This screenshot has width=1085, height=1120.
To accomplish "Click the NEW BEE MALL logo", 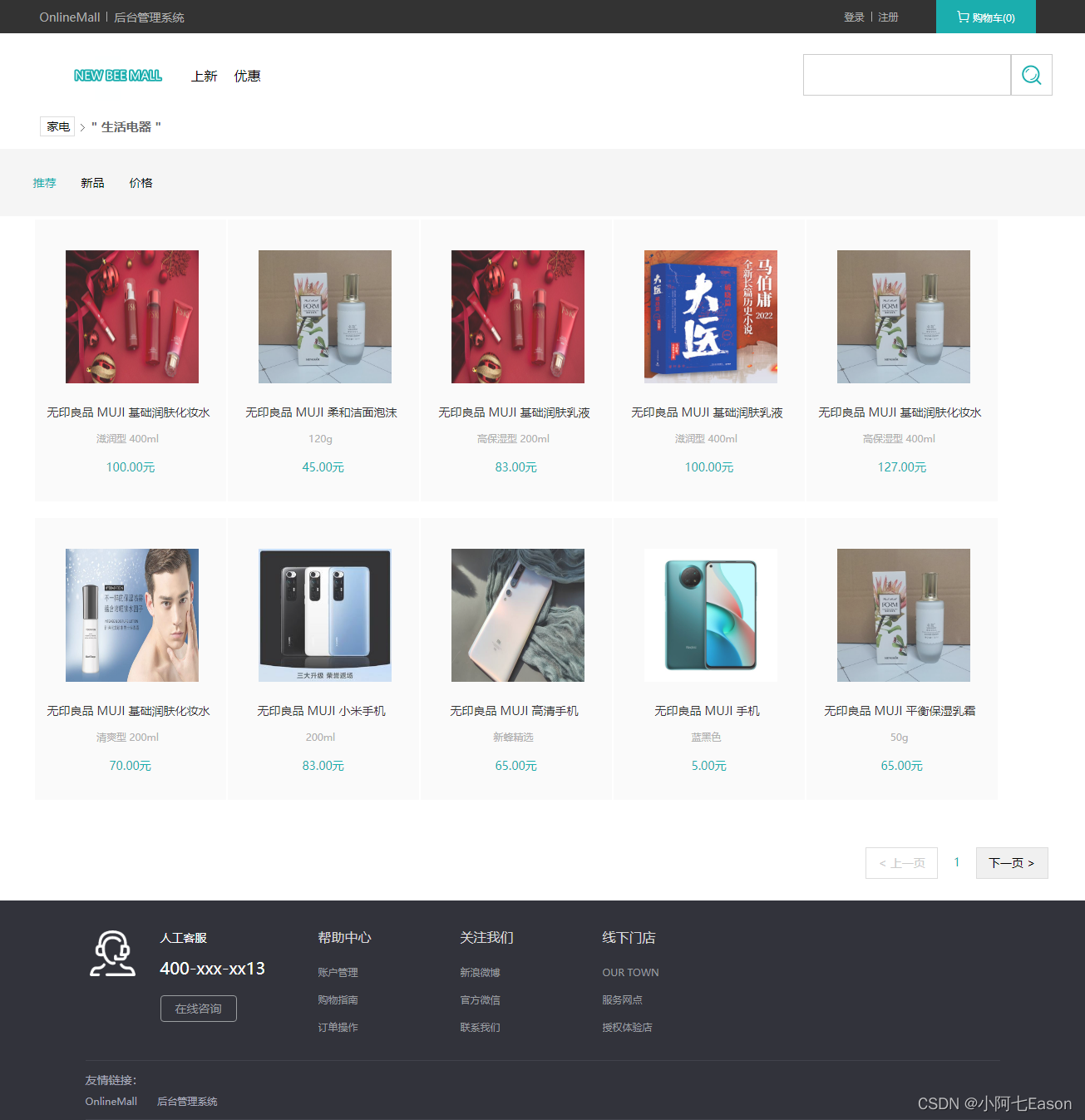I will click(x=118, y=76).
